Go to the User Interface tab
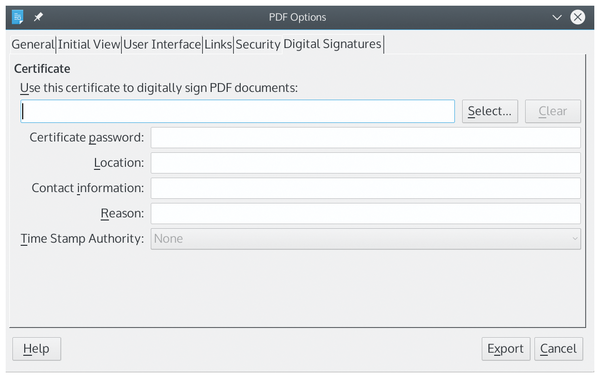 point(162,44)
